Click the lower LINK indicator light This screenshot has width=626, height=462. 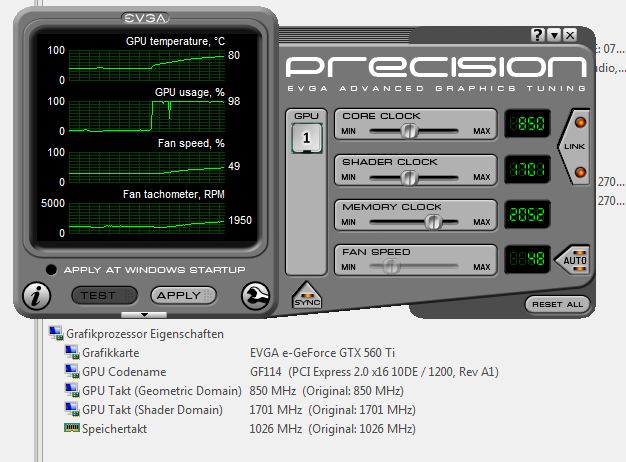(x=580, y=173)
